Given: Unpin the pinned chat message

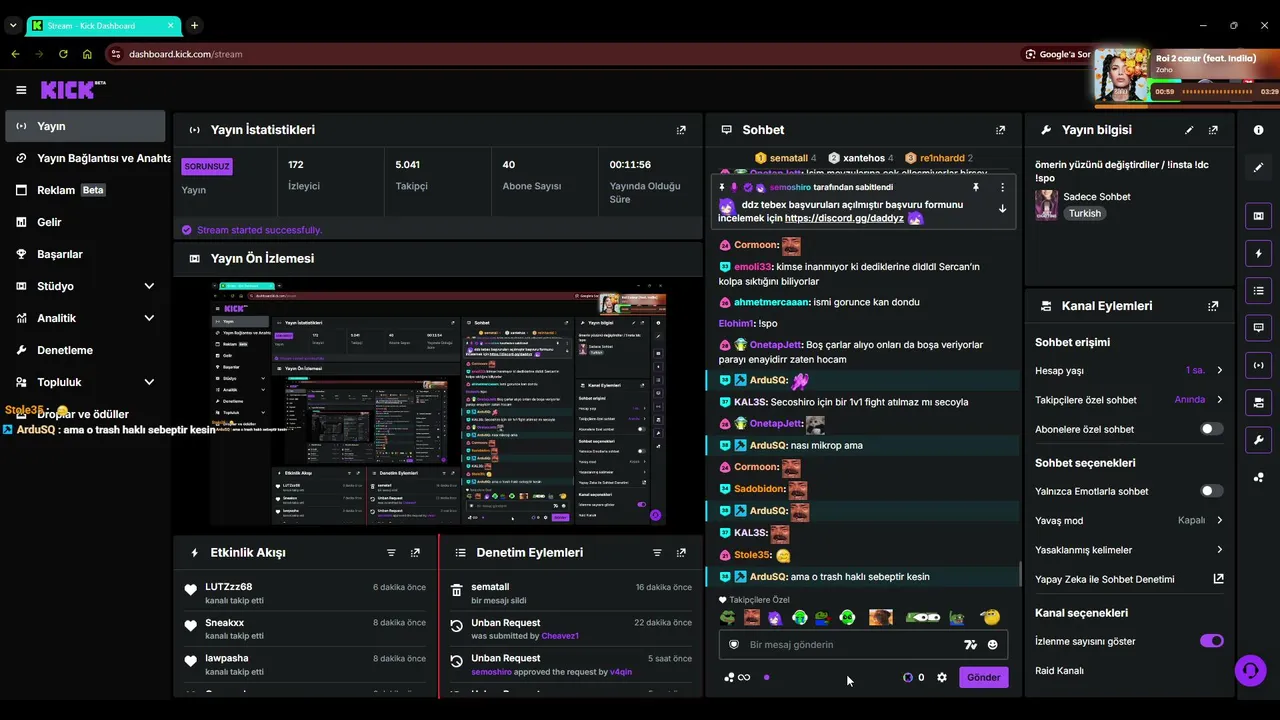Looking at the screenshot, I should coord(976,187).
